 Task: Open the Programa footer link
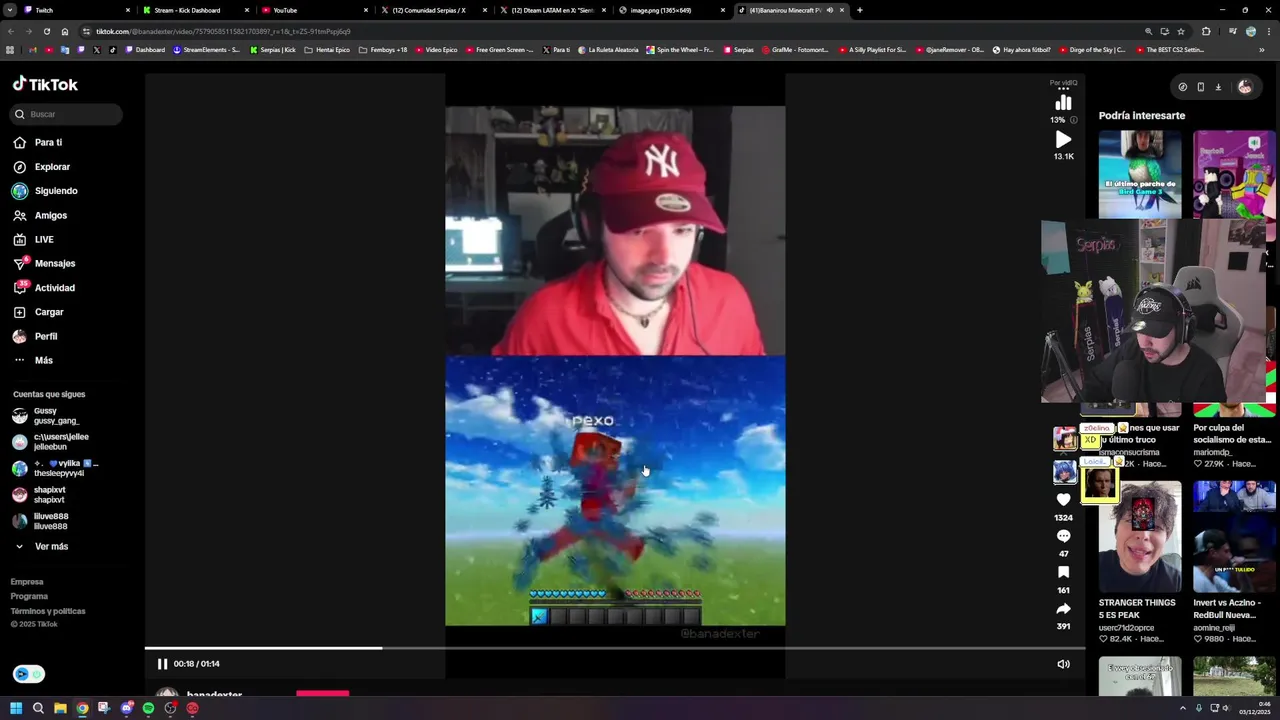29,596
